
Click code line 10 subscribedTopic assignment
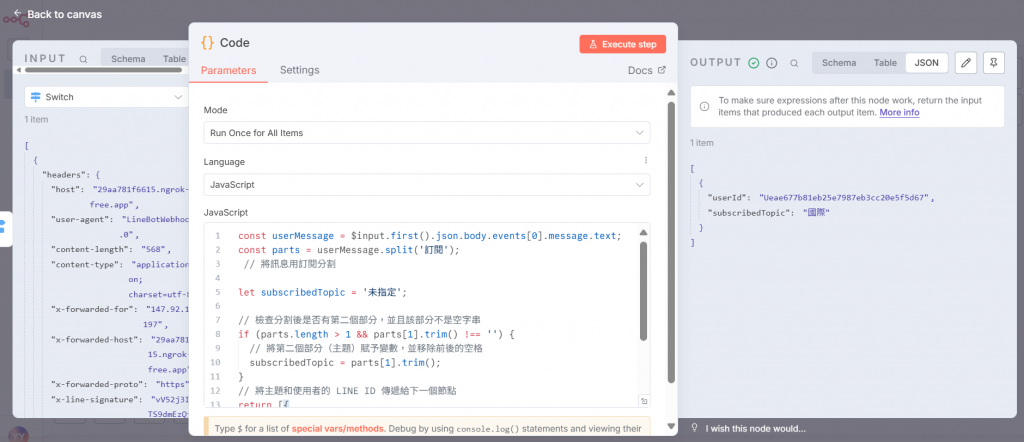point(345,362)
